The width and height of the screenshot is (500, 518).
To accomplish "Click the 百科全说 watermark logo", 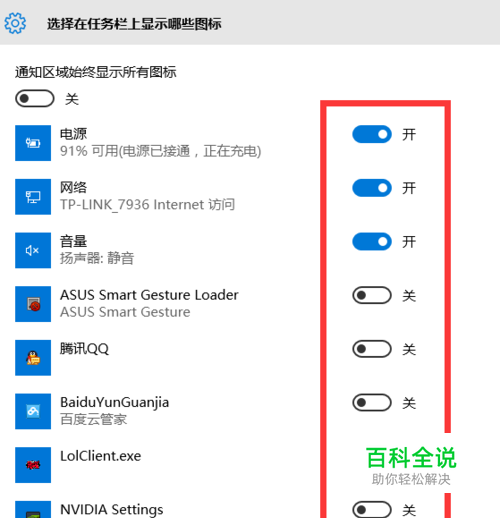I will click(x=411, y=458).
